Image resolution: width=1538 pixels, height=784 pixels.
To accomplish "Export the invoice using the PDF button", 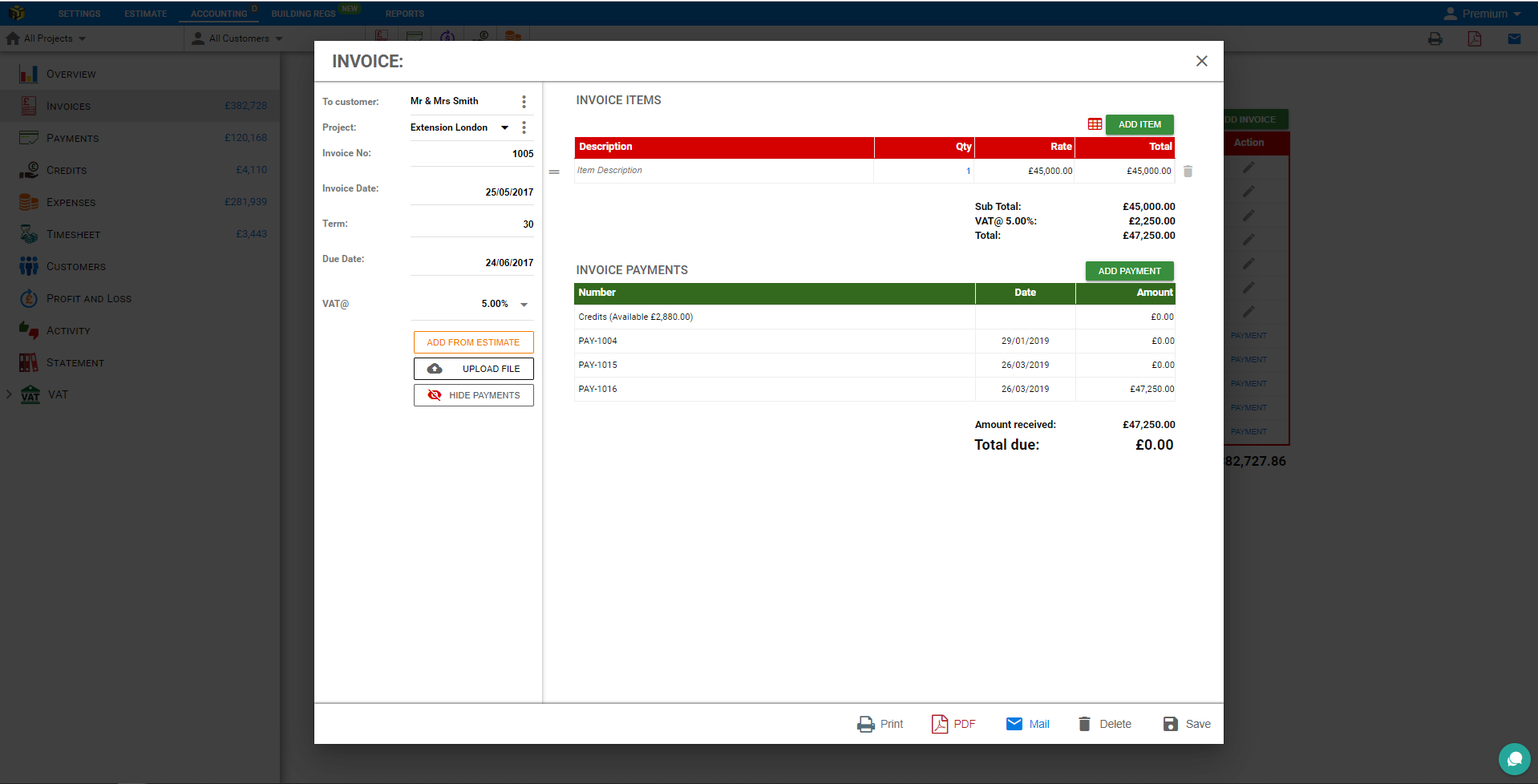I will point(953,724).
